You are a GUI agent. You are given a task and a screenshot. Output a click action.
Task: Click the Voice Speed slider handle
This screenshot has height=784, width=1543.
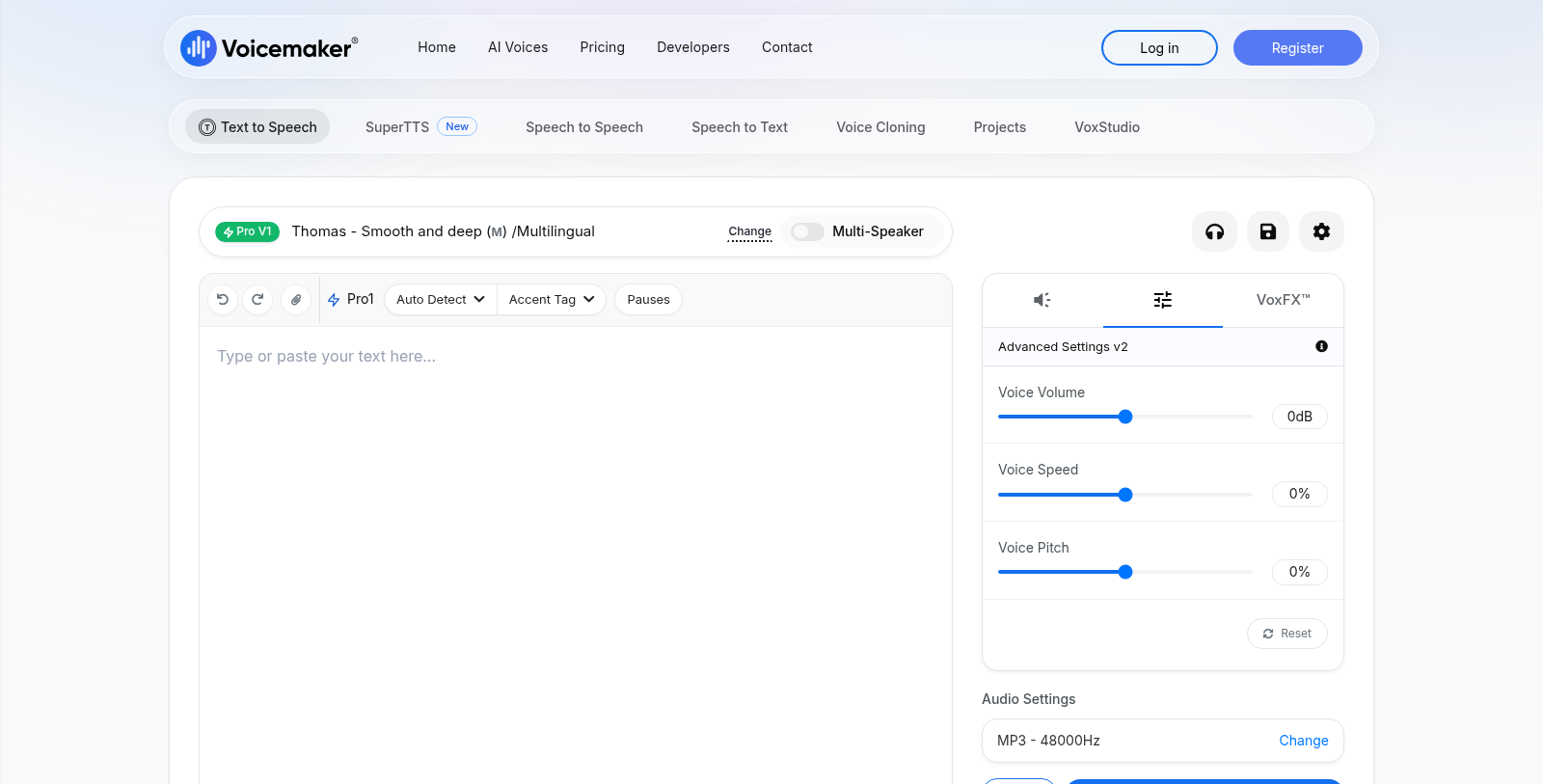[1125, 495]
